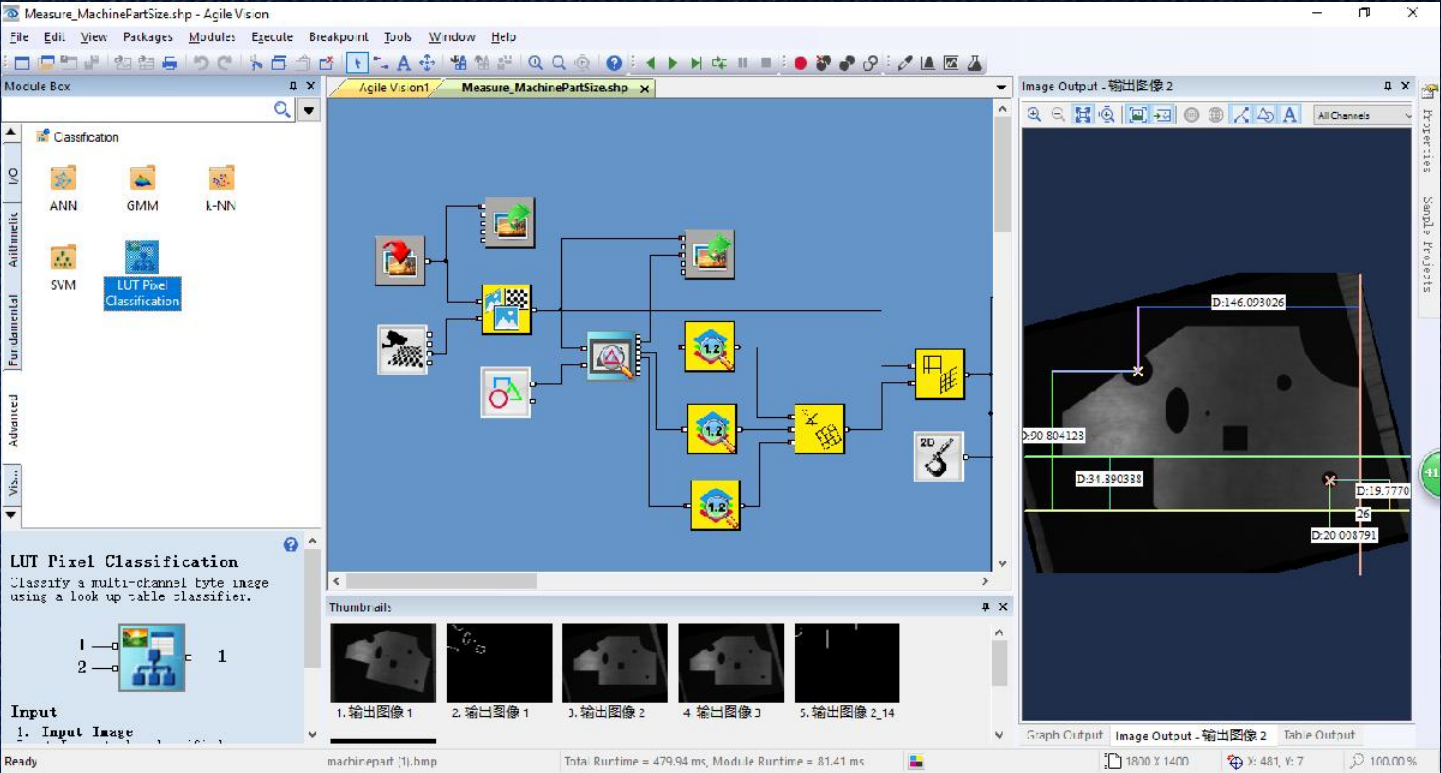1441x773 pixels.
Task: Click the flask icon at toolbar end
Action: coord(974,63)
